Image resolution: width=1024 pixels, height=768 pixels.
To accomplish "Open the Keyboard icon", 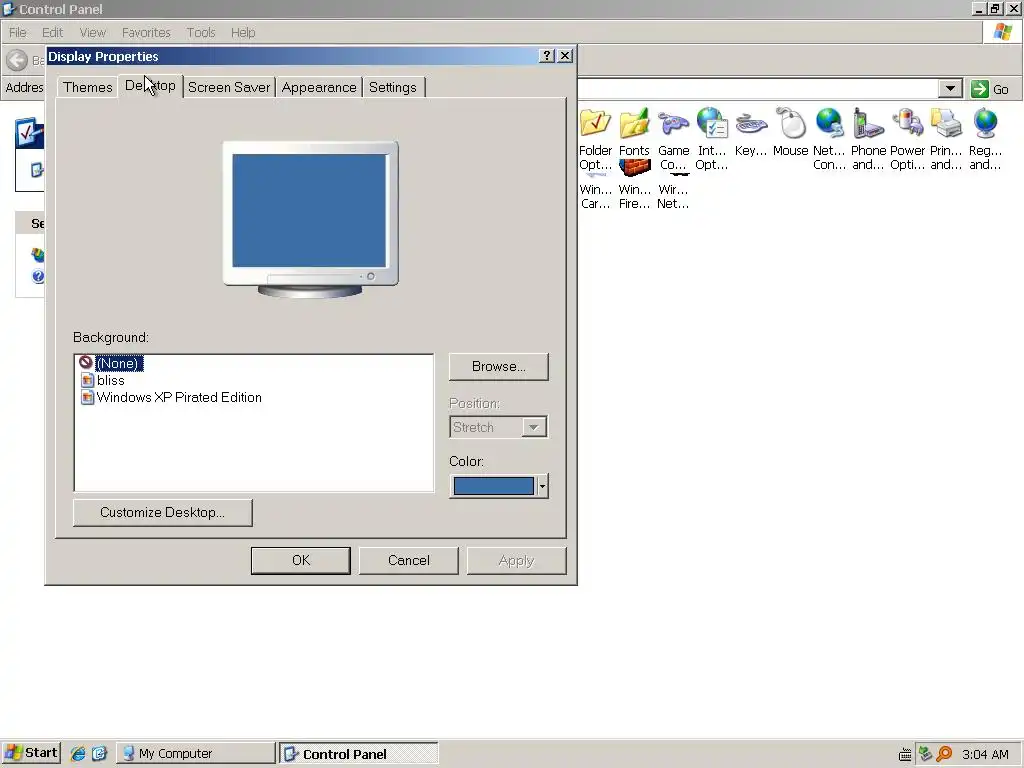I will tap(751, 124).
